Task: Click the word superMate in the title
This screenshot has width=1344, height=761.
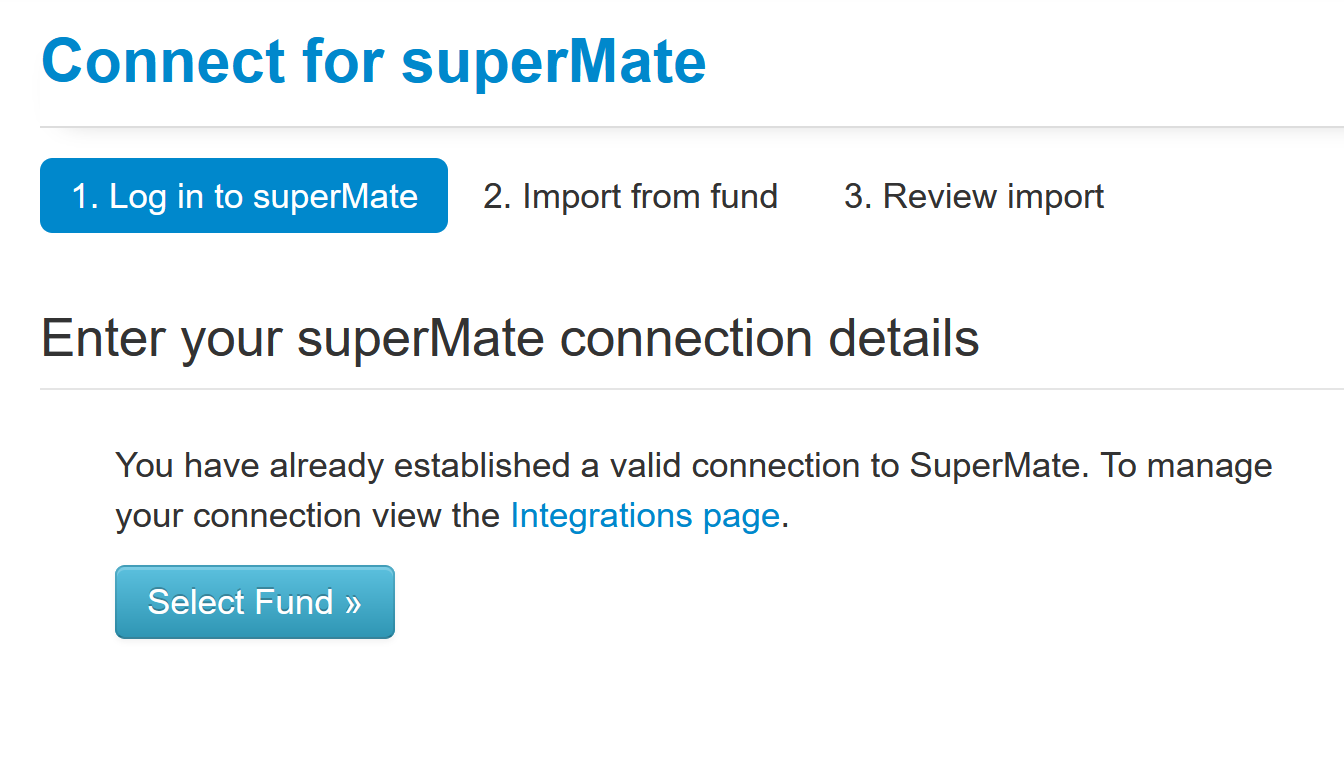Action: pos(554,62)
